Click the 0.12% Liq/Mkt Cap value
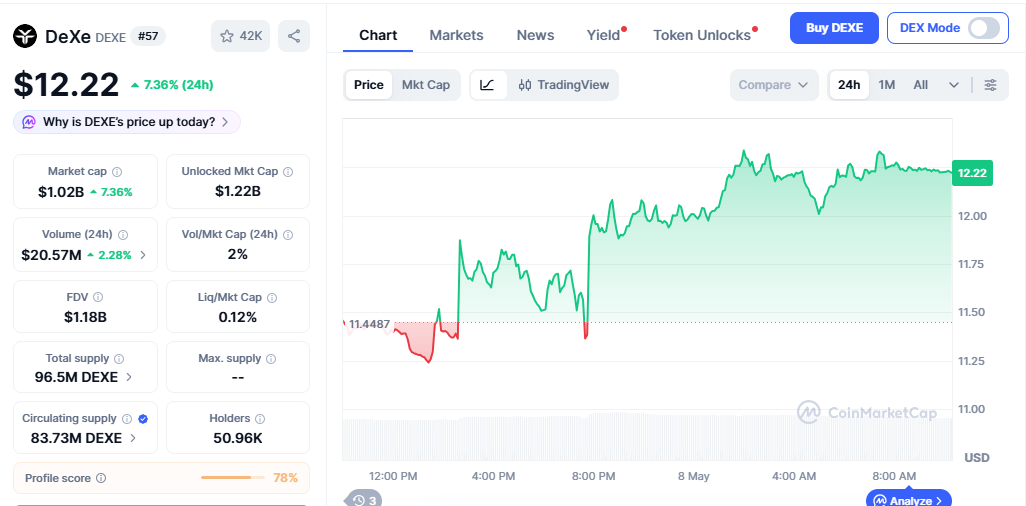1026x506 pixels. point(238,317)
